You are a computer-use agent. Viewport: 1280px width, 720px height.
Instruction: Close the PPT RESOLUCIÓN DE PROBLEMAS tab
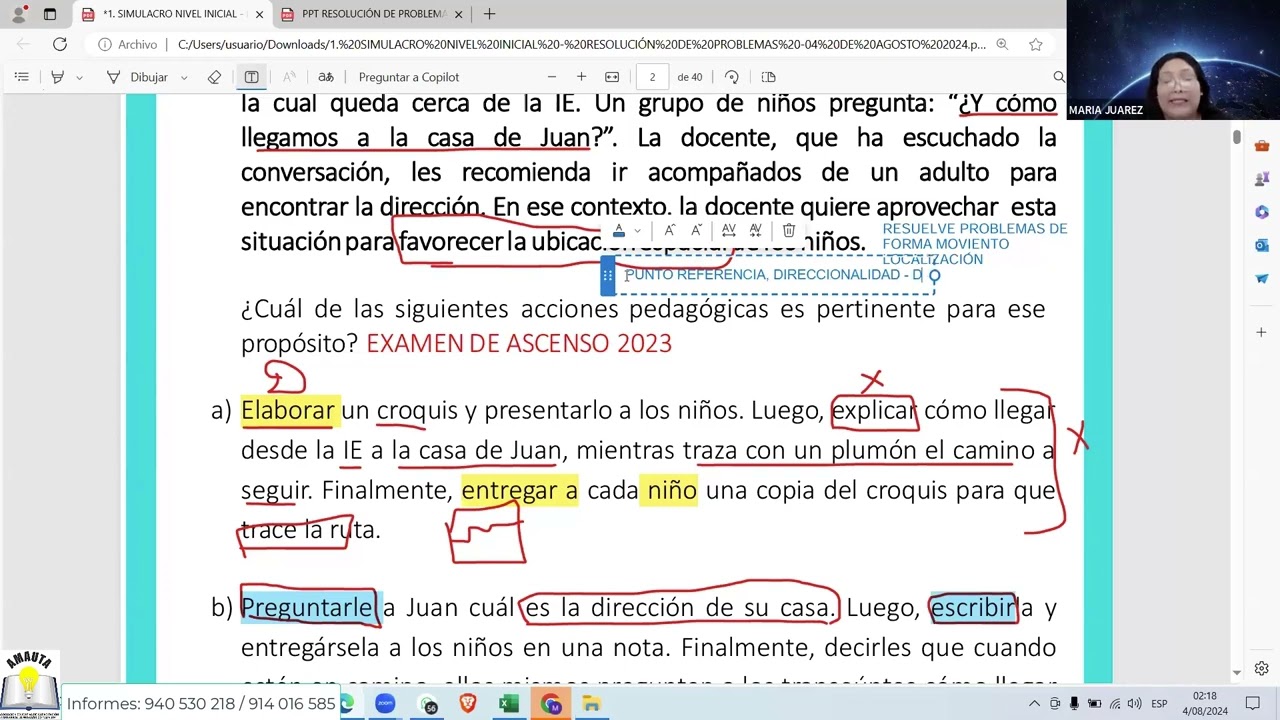click(459, 14)
